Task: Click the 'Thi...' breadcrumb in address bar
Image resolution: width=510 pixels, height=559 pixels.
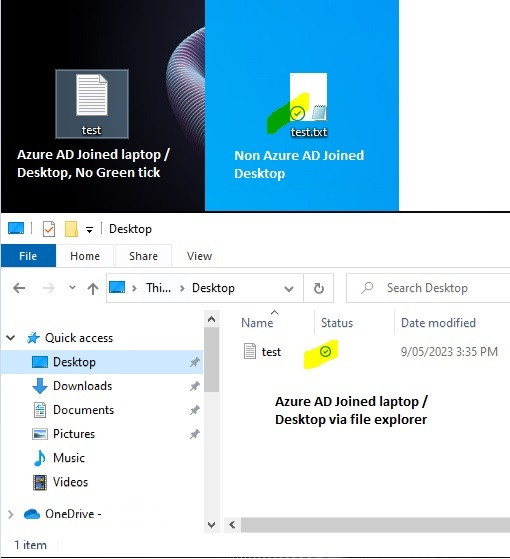Action: 158,288
